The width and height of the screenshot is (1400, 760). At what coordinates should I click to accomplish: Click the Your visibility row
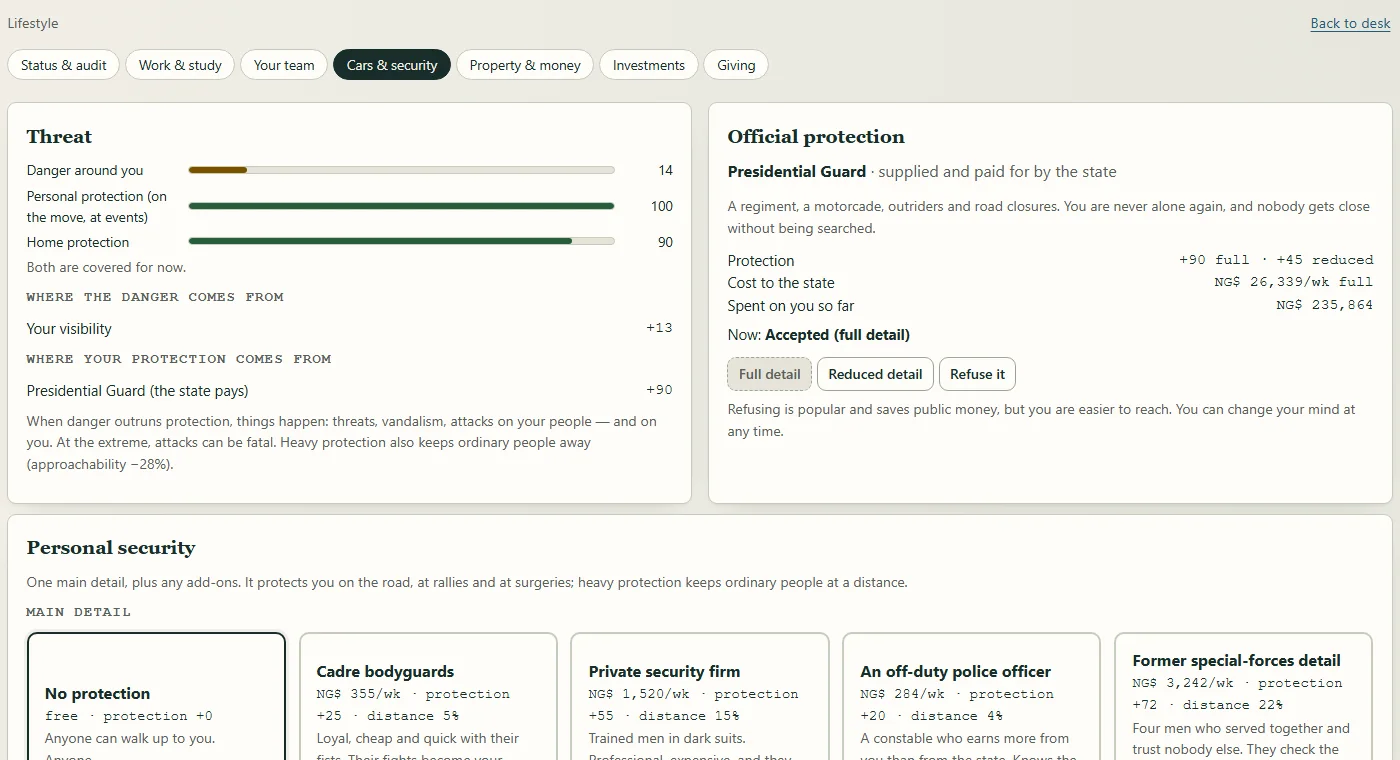coord(349,328)
